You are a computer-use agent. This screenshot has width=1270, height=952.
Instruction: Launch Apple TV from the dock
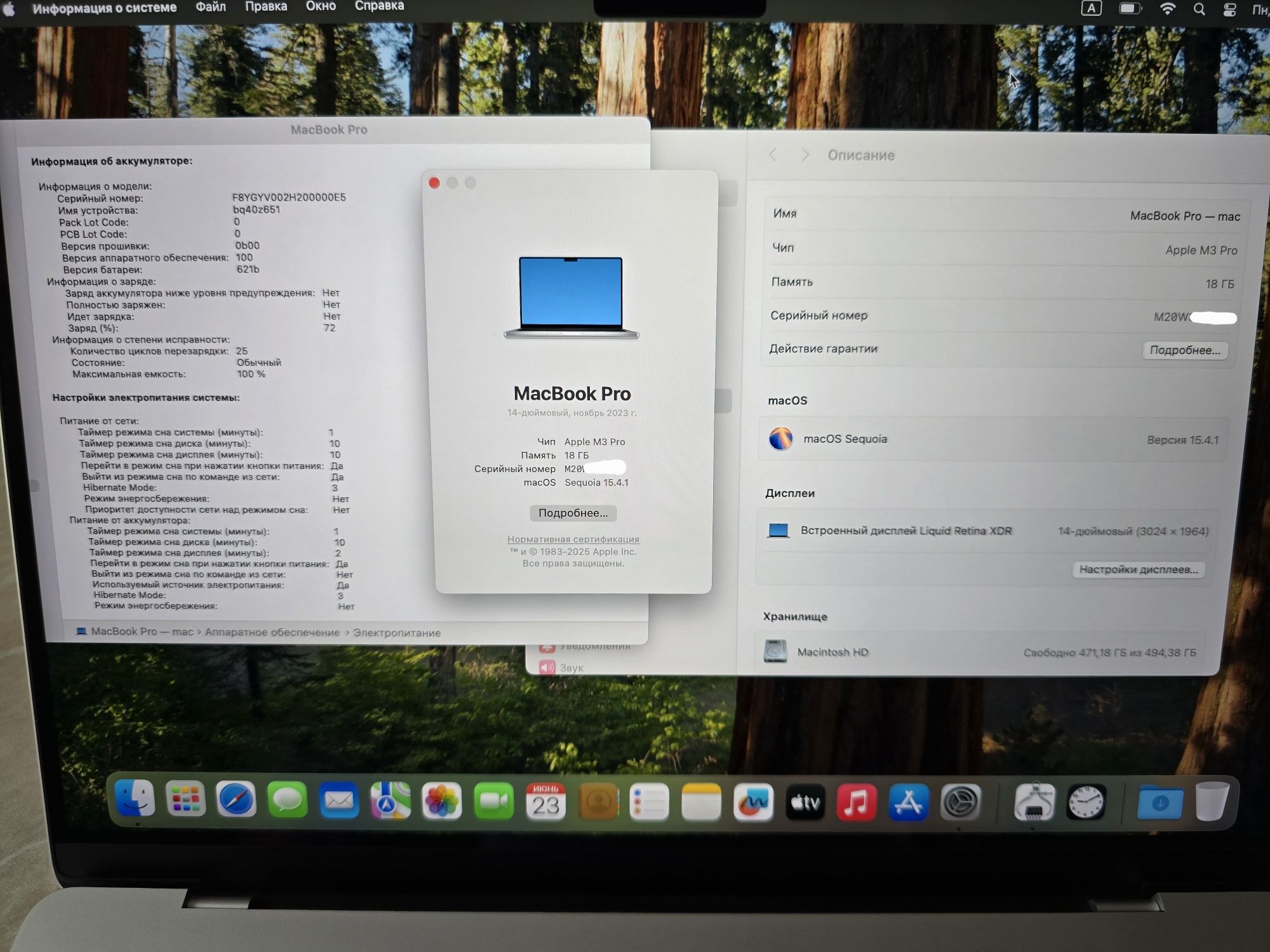[x=805, y=803]
